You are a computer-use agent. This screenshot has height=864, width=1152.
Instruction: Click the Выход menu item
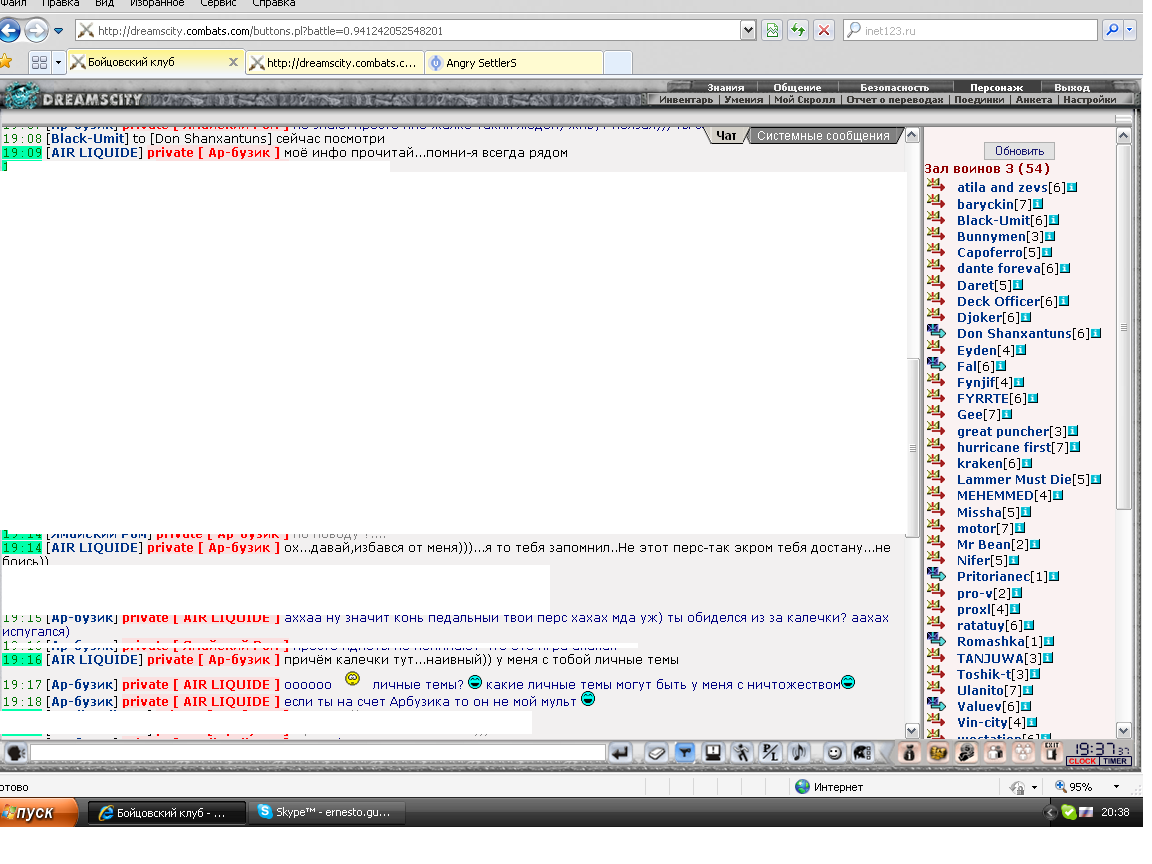click(1072, 87)
